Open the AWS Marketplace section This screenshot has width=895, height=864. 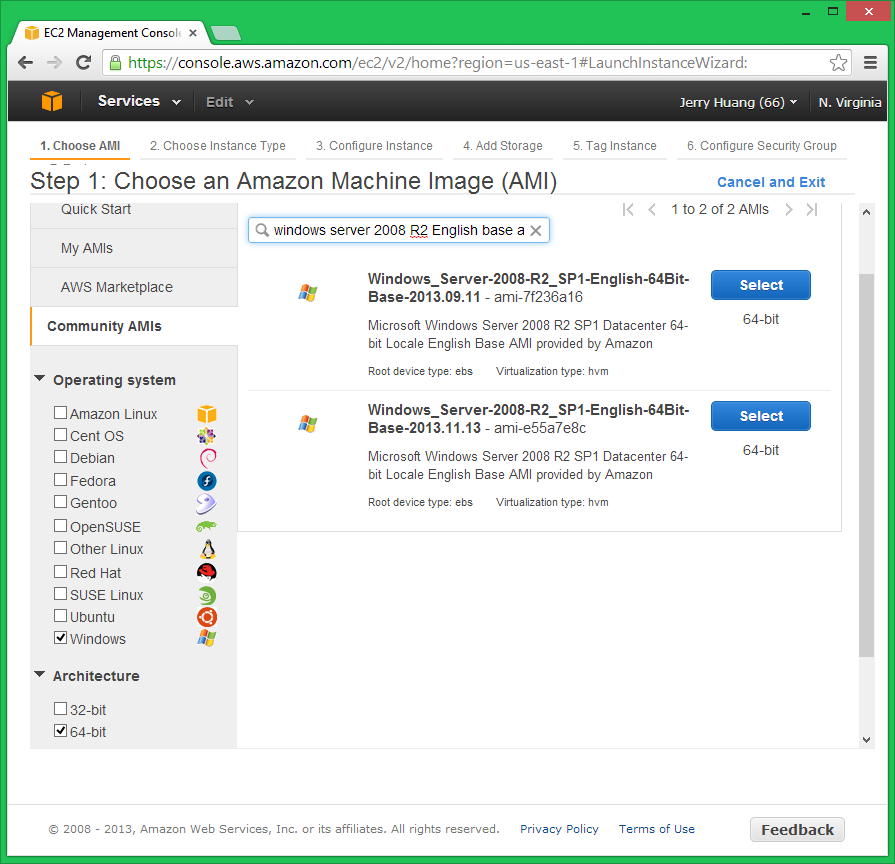[x=134, y=287]
